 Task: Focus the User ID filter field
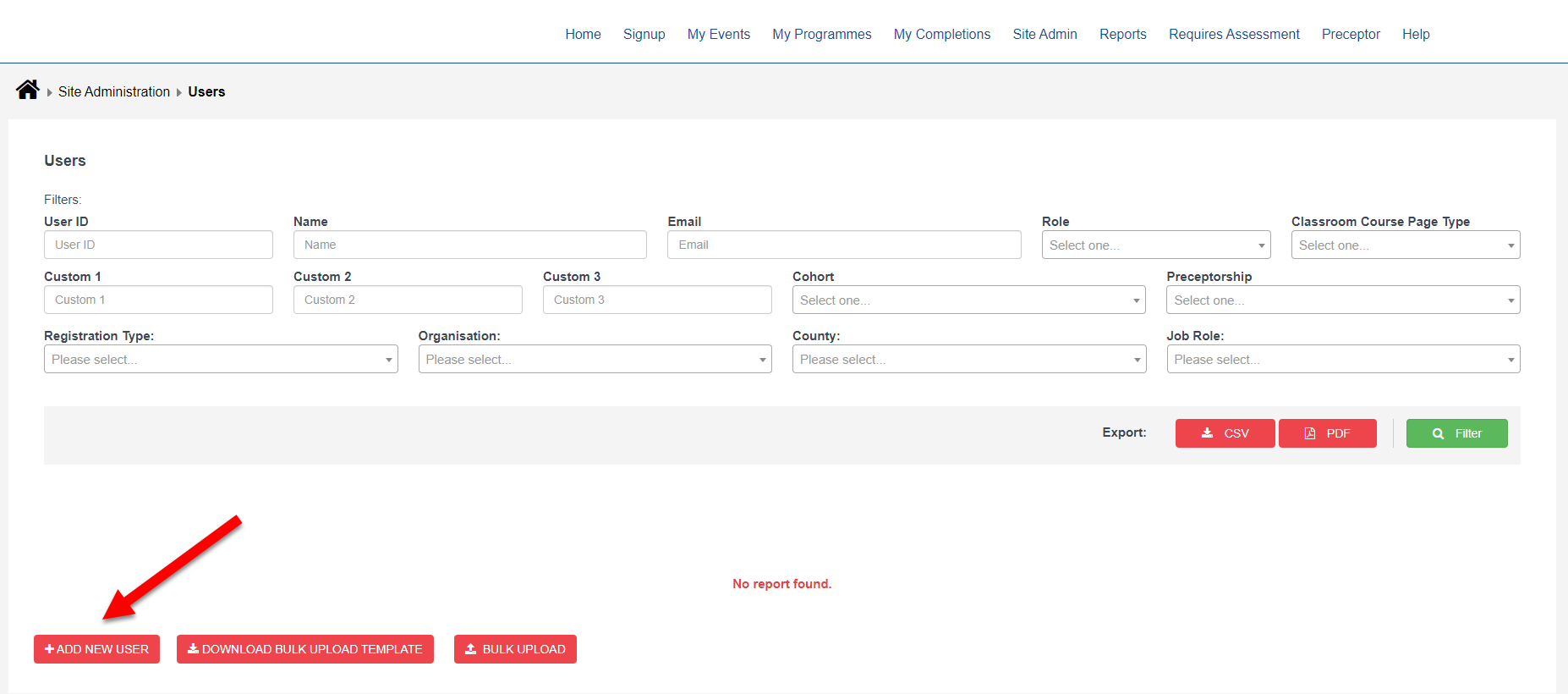[158, 245]
